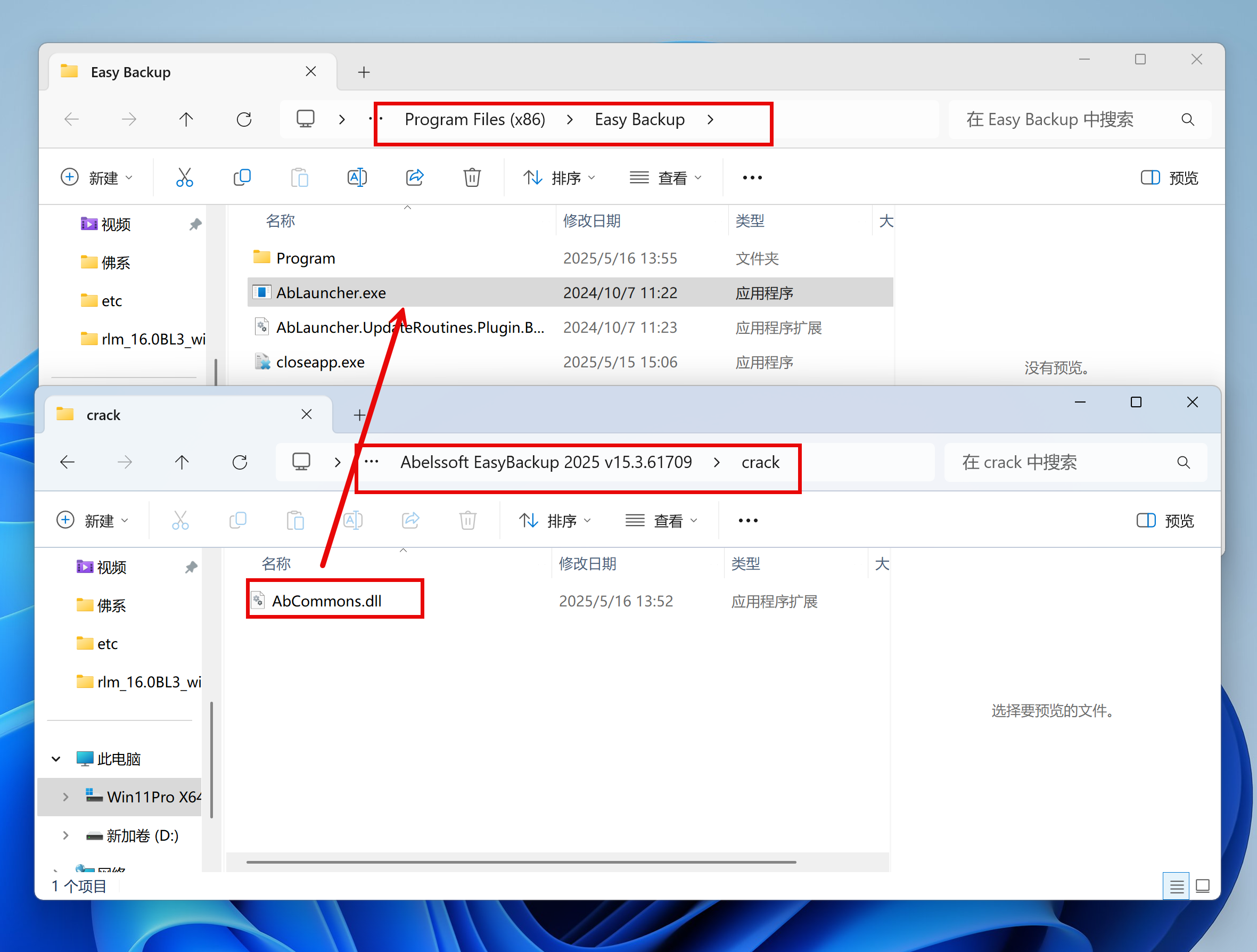Go up one level in crack window
The width and height of the screenshot is (1257, 952).
pyautogui.click(x=182, y=462)
